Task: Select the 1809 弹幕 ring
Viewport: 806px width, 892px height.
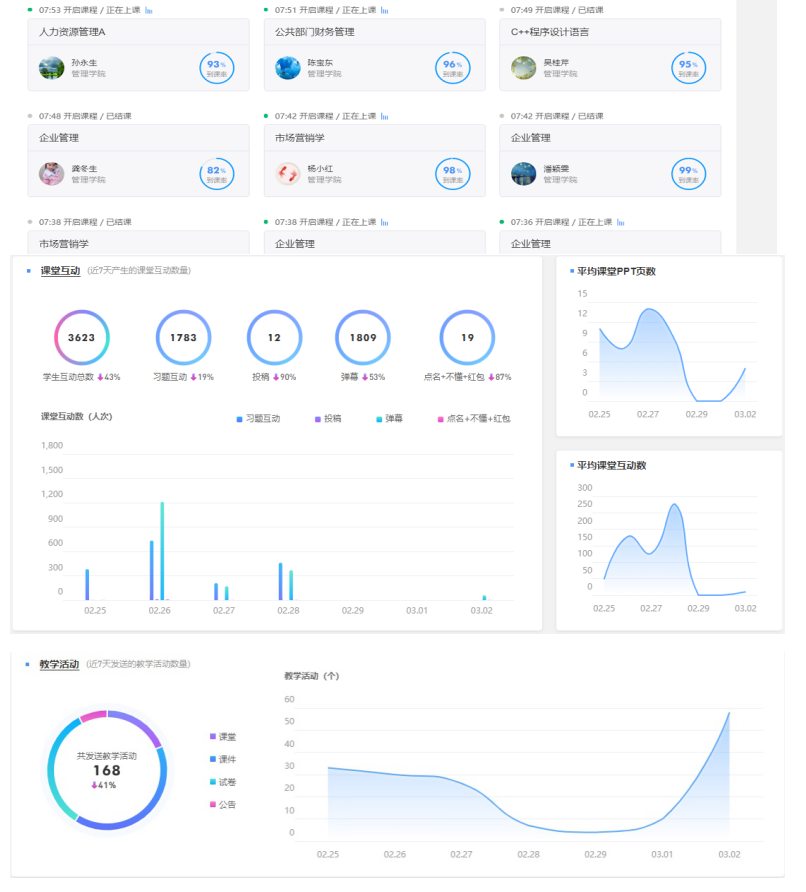Action: [363, 337]
